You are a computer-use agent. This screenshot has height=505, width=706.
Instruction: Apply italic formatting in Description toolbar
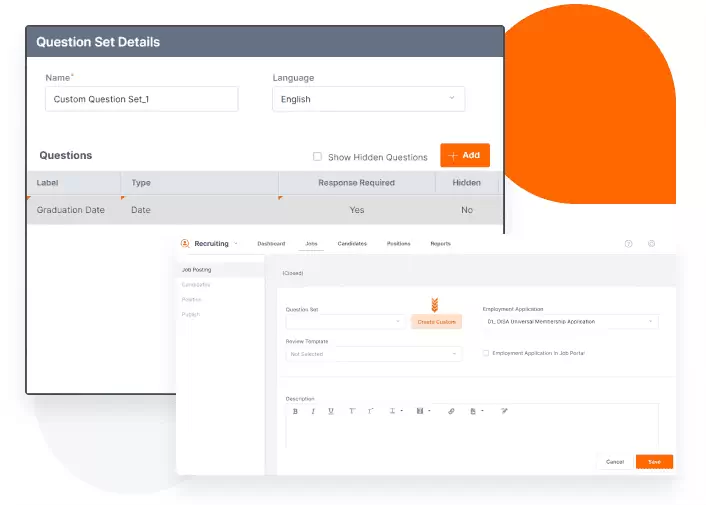tap(313, 411)
